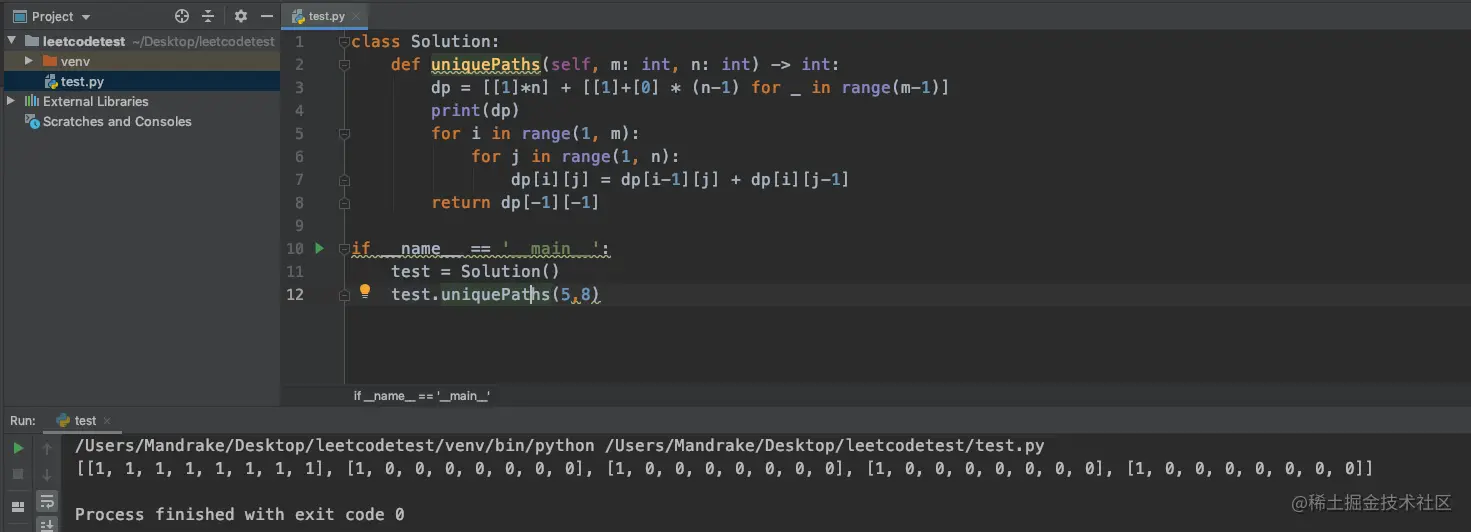Click line number 3 in the gutter
1471x532 pixels.
click(x=299, y=88)
